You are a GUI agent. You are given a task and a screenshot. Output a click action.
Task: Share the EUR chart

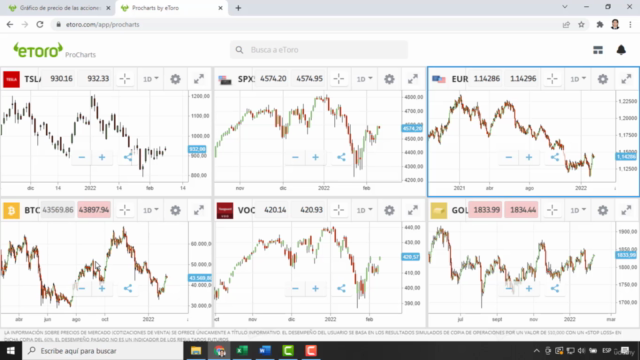coord(555,157)
